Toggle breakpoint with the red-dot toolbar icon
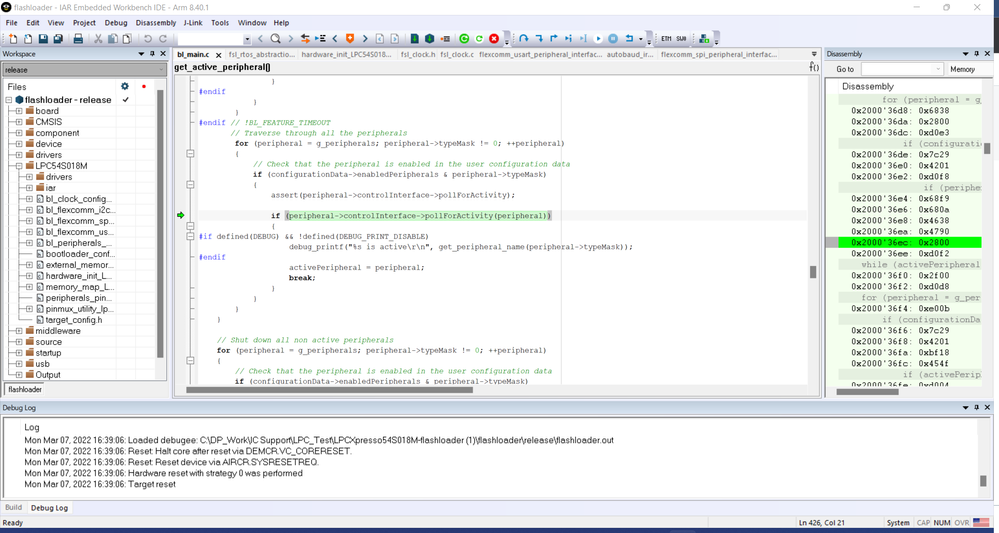 tap(445, 39)
